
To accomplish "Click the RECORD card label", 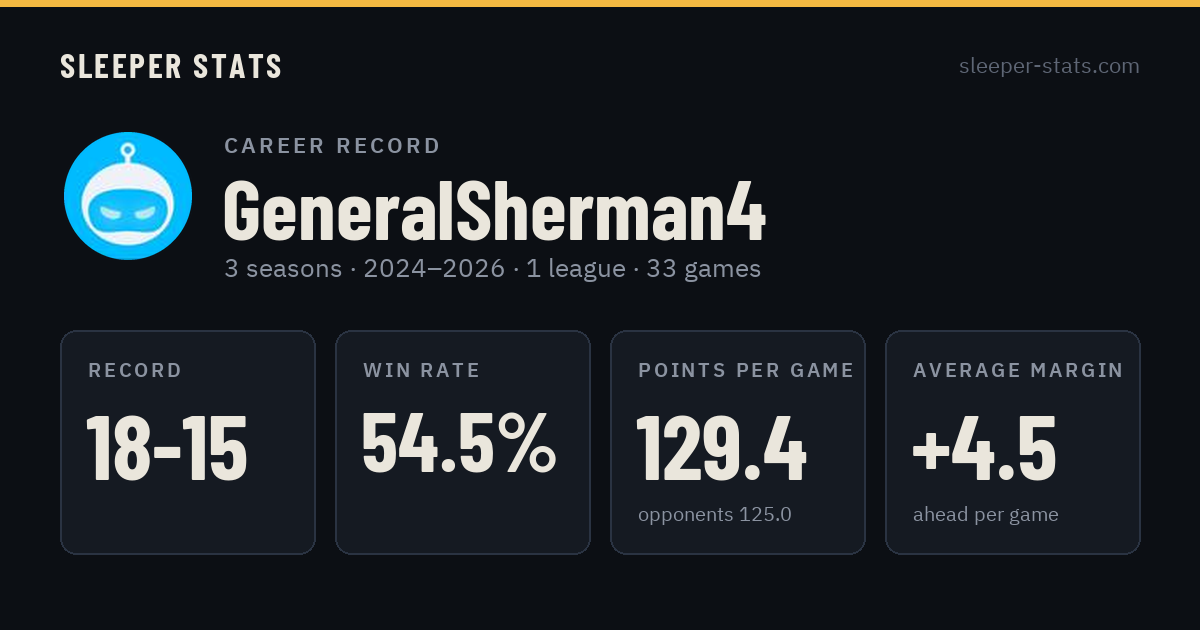I will pyautogui.click(x=135, y=371).
